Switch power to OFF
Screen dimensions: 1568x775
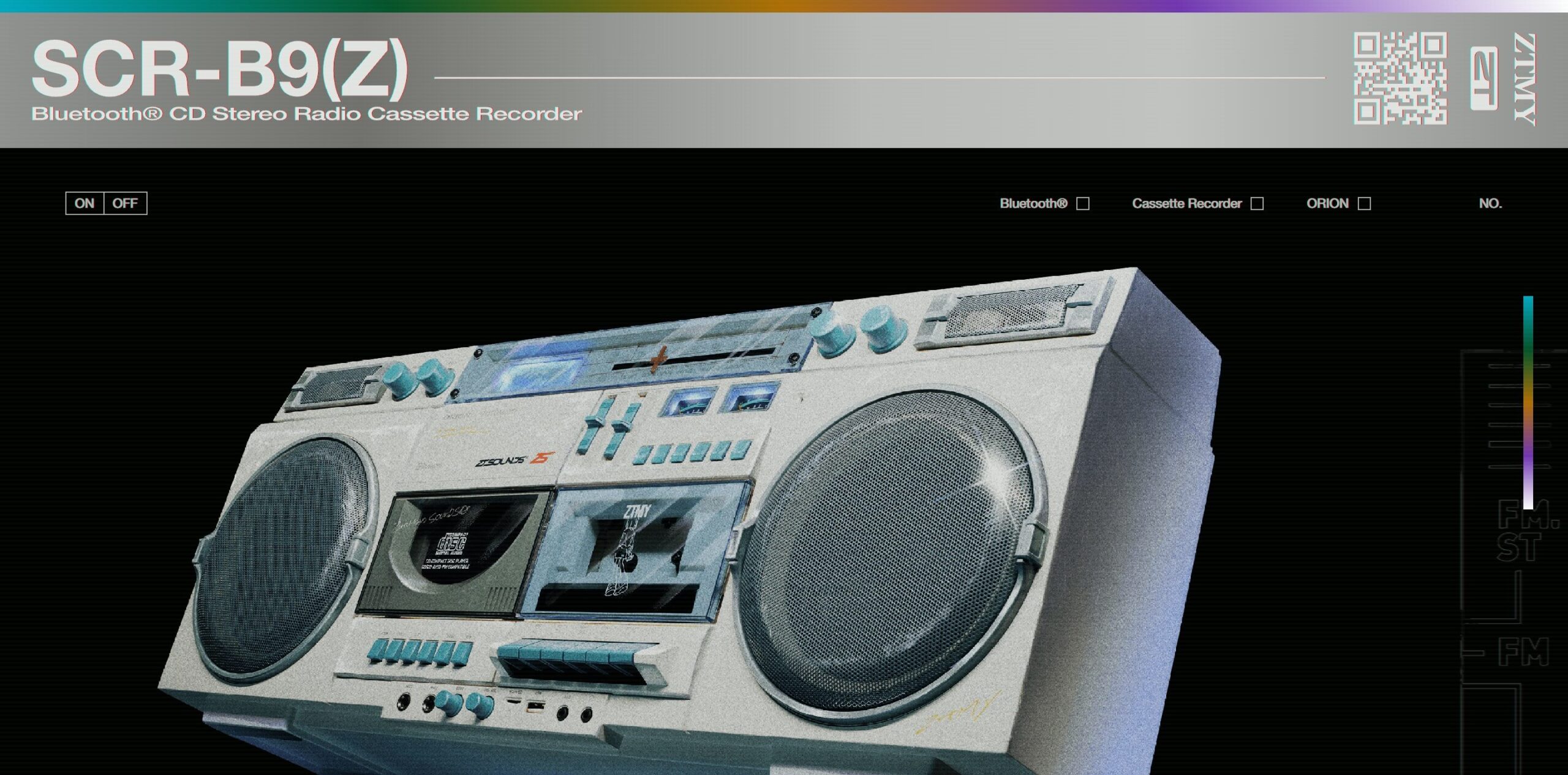125,203
